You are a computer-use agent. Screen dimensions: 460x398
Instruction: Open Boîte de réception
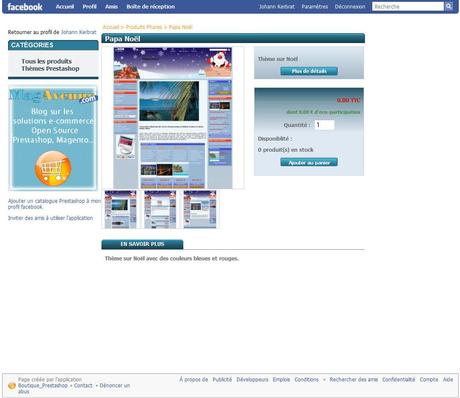tap(150, 7)
